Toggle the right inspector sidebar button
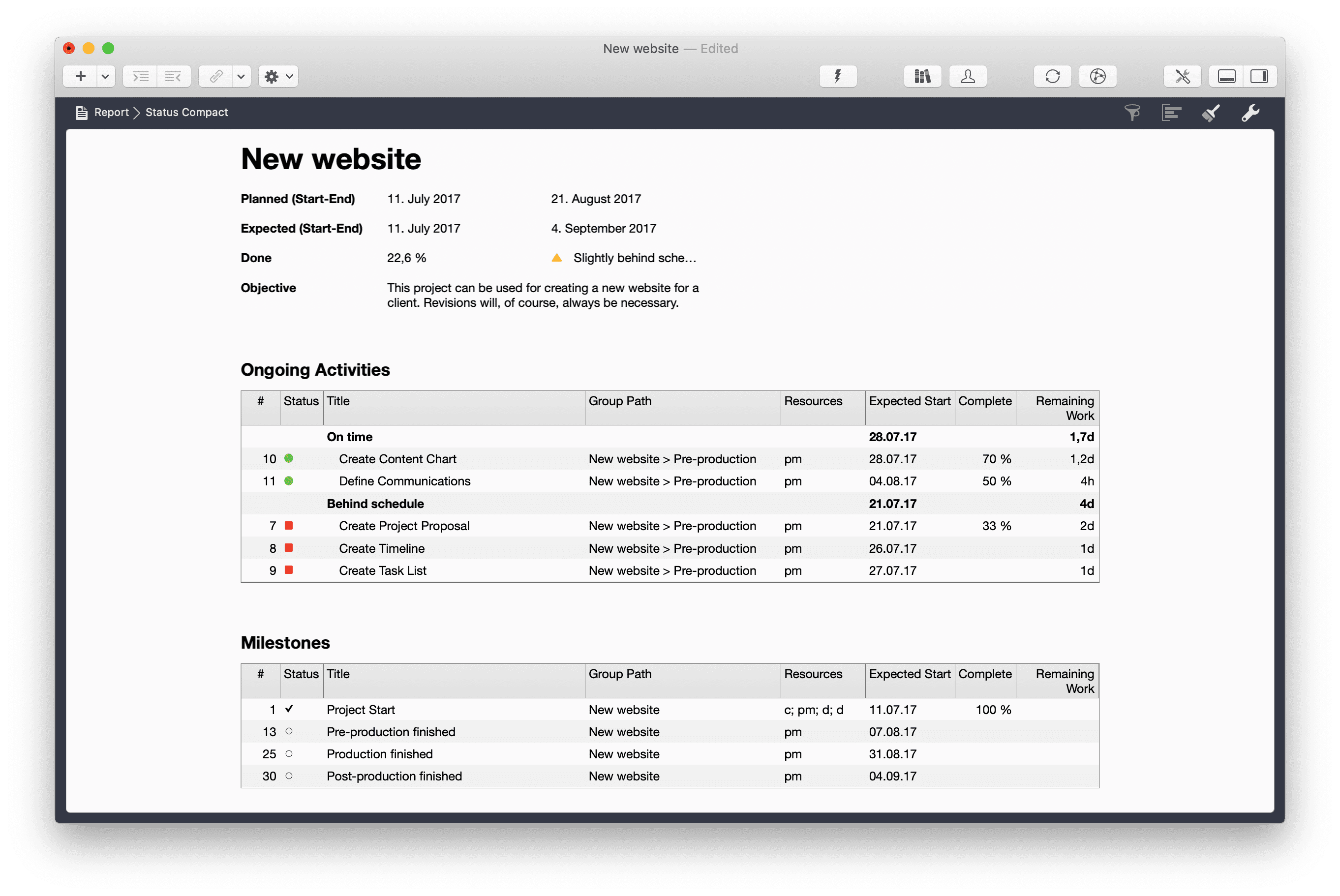The width and height of the screenshot is (1340, 896). [1261, 76]
